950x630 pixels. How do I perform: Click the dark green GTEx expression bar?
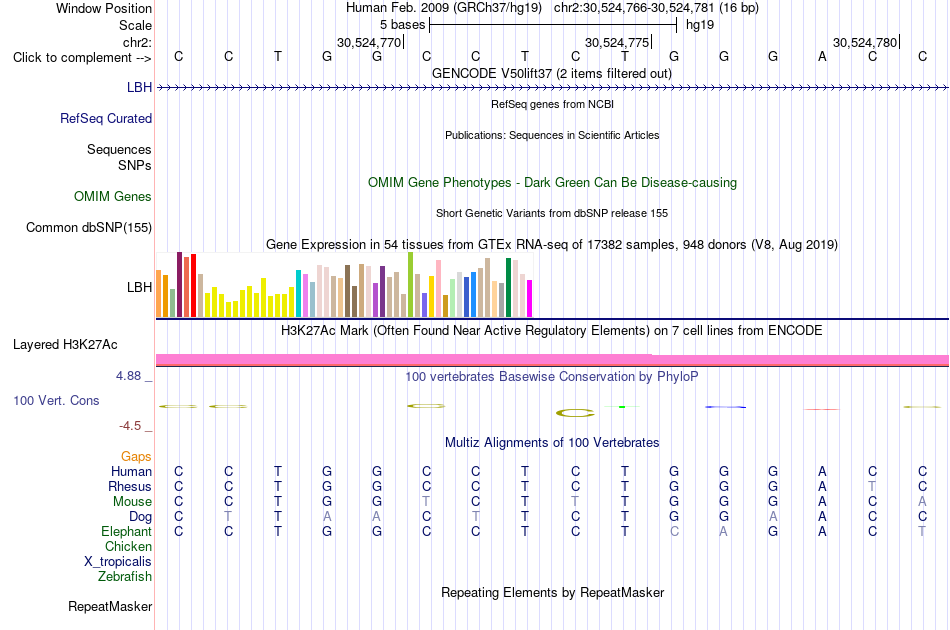point(508,288)
